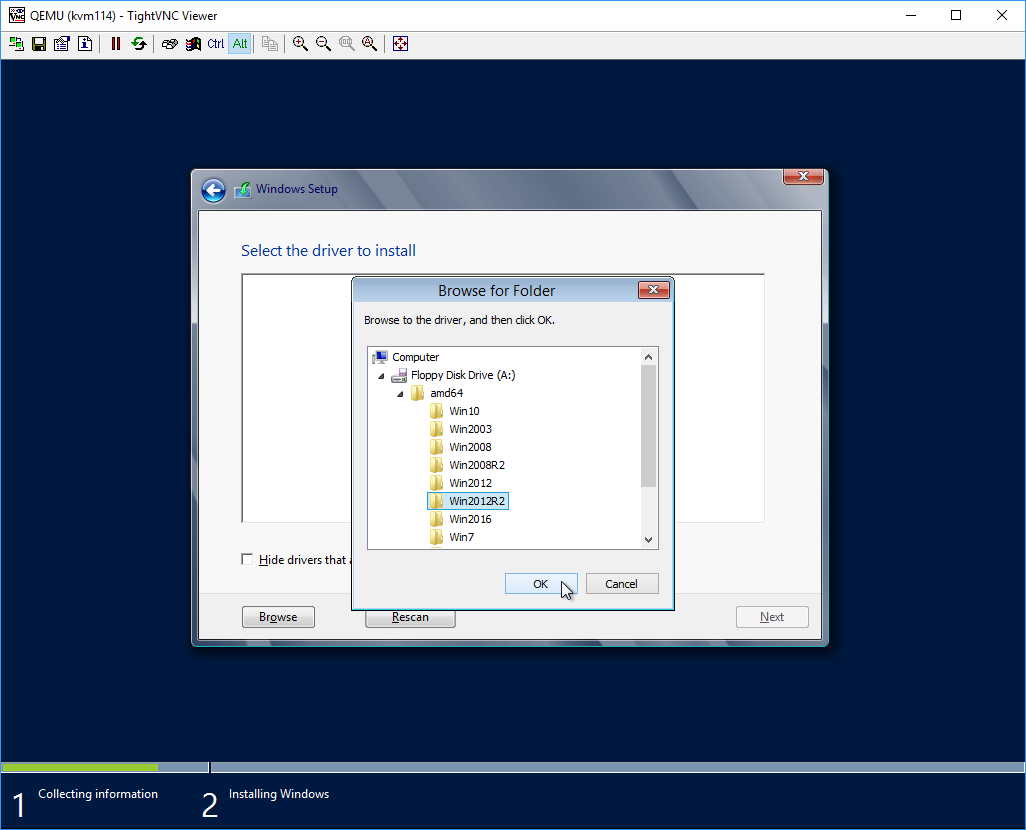Click Cancel in Browse for Folder

pos(622,584)
